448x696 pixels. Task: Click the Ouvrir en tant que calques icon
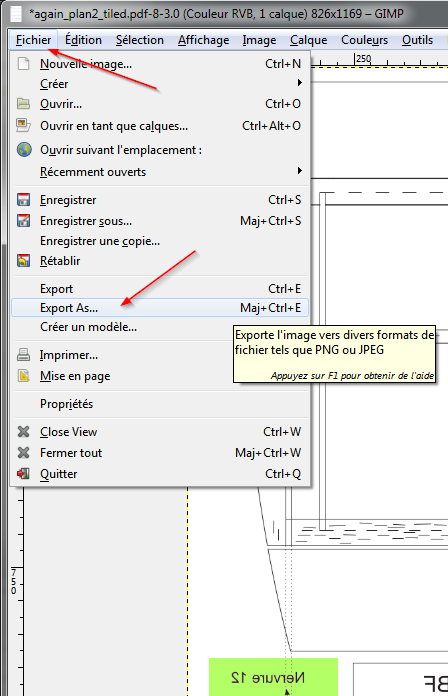point(23,126)
